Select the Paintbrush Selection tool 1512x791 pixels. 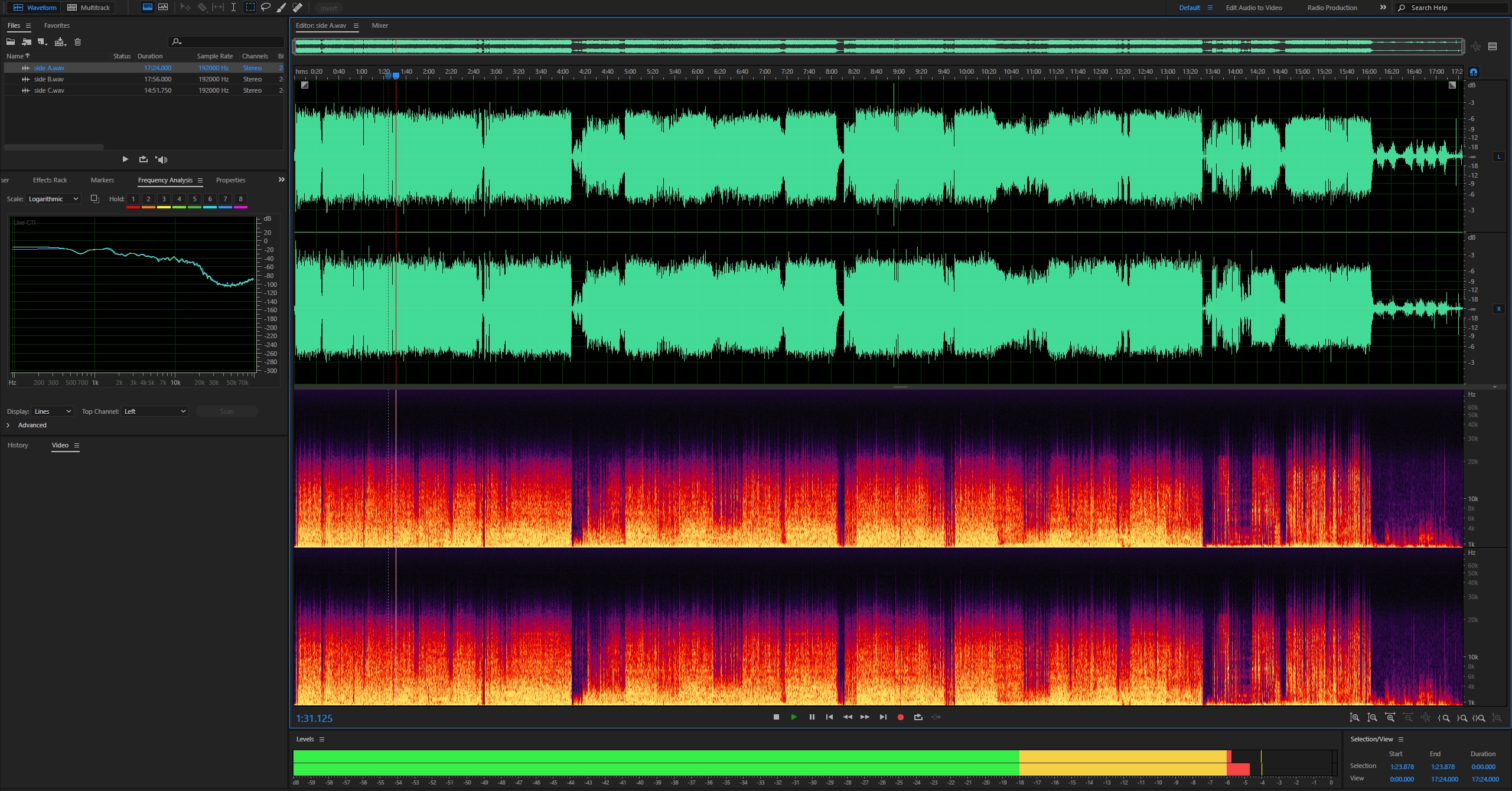(282, 8)
